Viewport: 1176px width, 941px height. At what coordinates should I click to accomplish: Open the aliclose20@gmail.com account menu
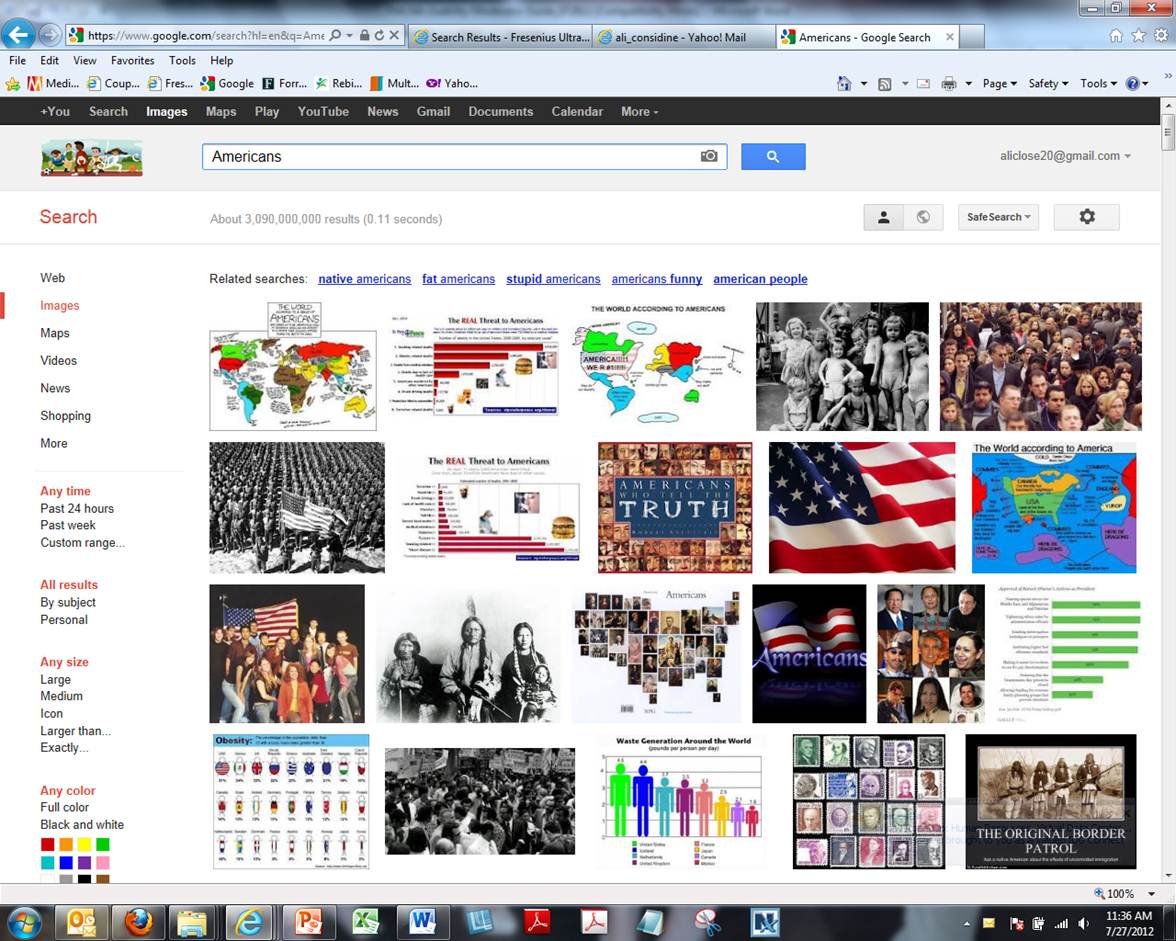[1065, 156]
